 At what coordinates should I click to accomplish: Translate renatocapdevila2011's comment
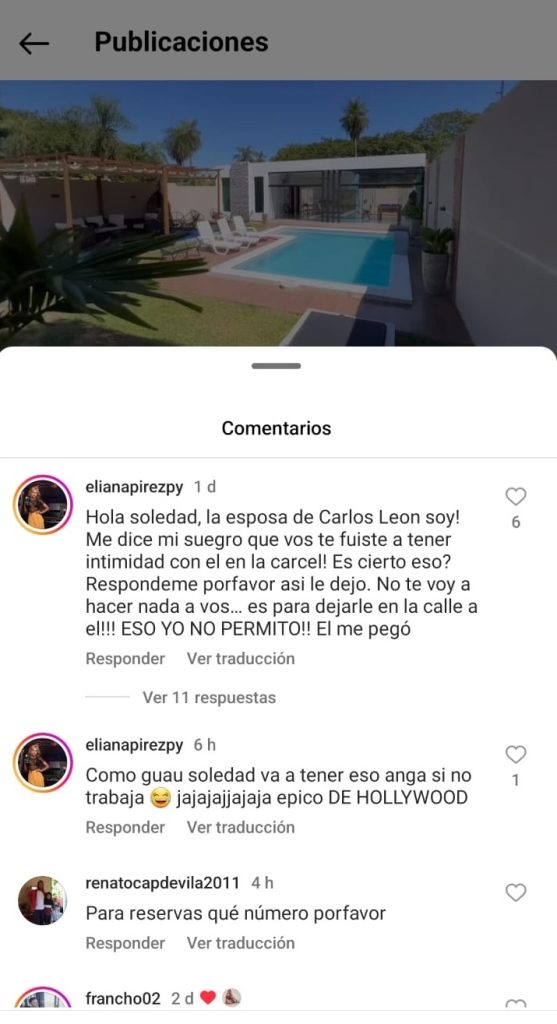coord(241,942)
